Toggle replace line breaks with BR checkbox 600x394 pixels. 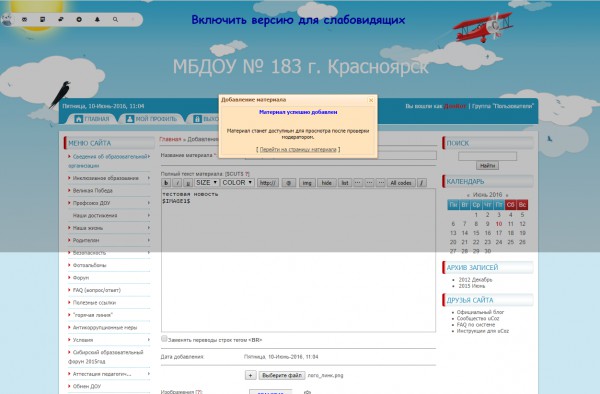tap(164, 339)
